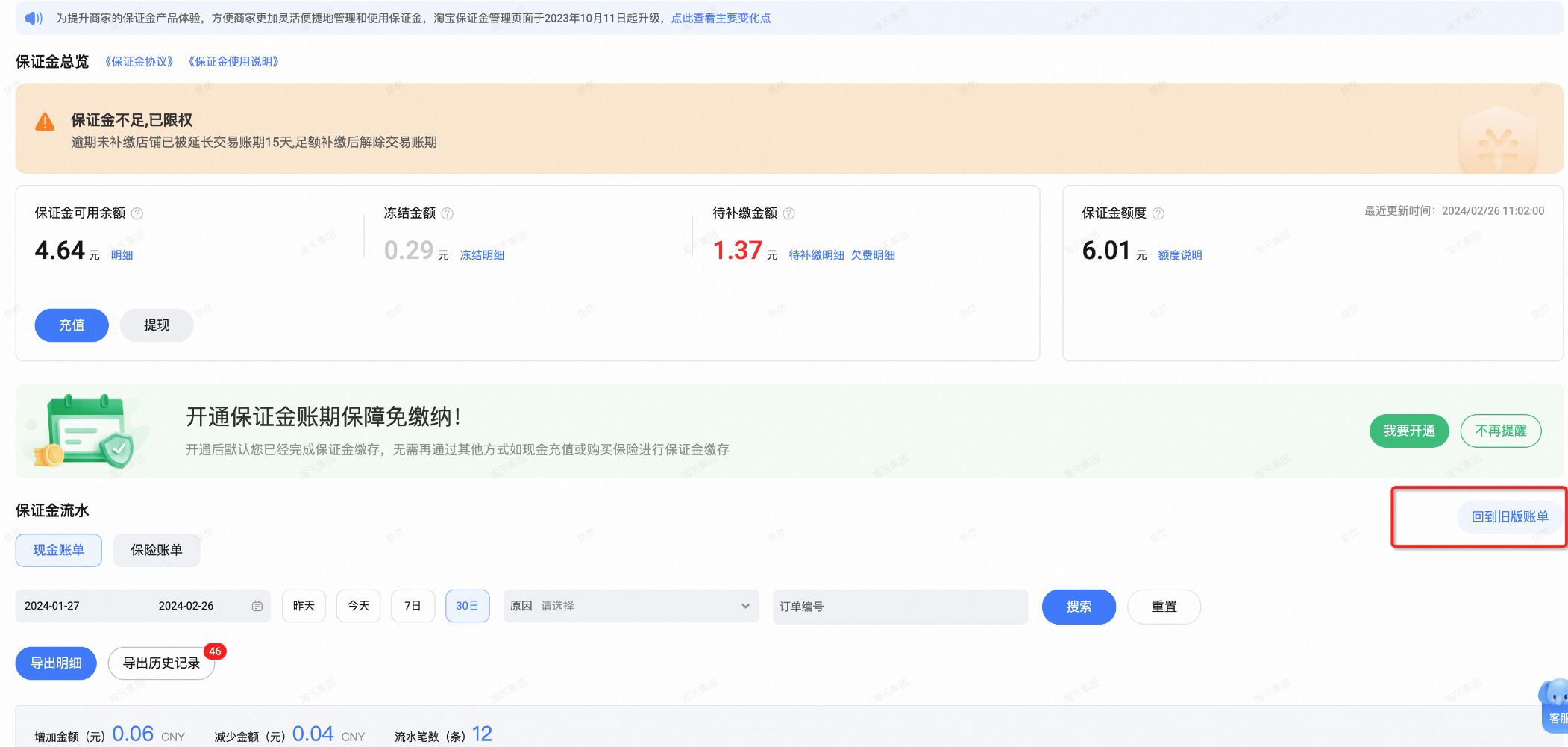Click the 导出明细 button
Screen dimensions: 1568x747
[56, 663]
